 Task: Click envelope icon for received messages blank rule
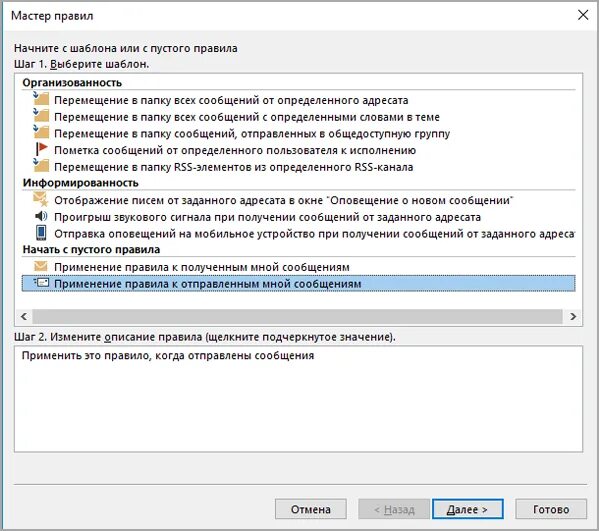click(40, 266)
